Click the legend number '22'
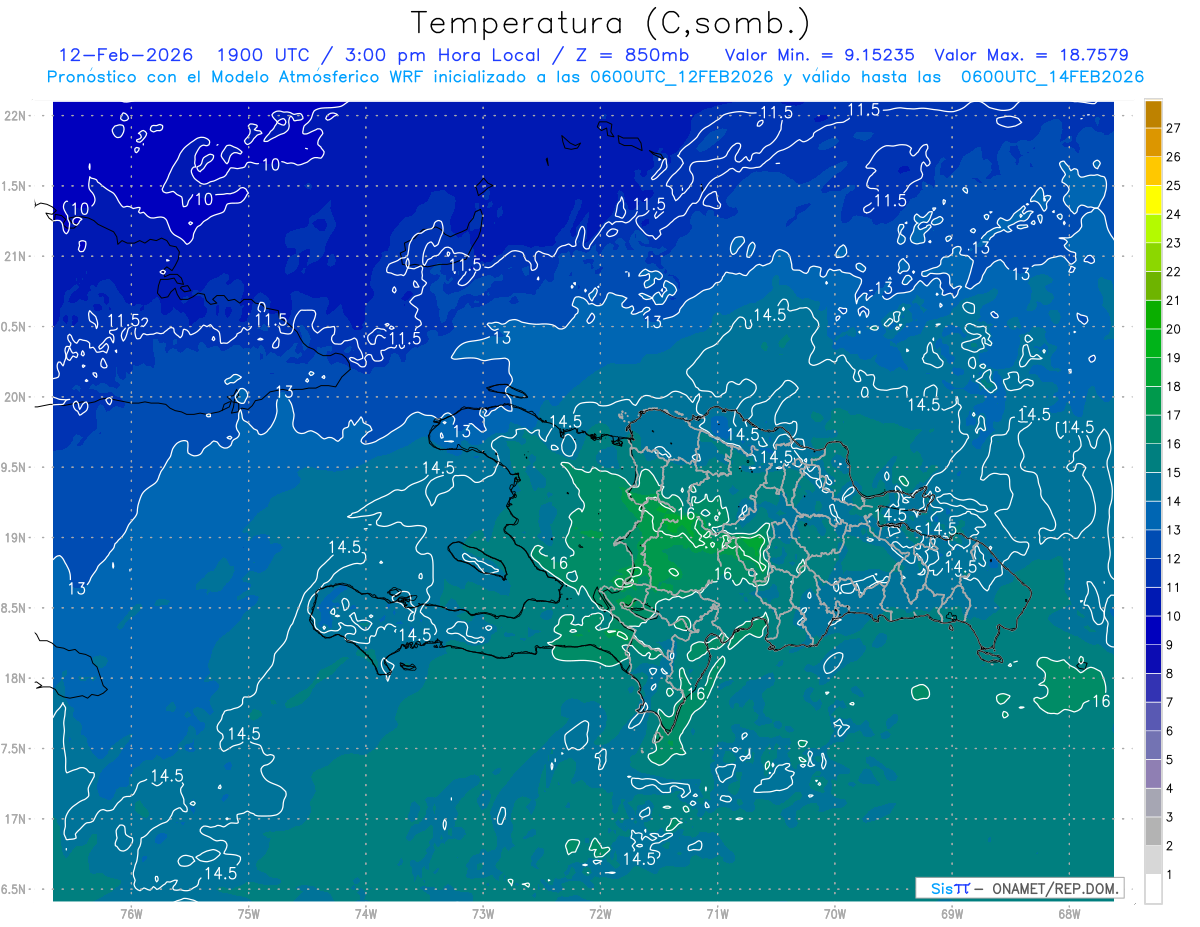Viewport: 1200px width, 927px height. point(1174,271)
